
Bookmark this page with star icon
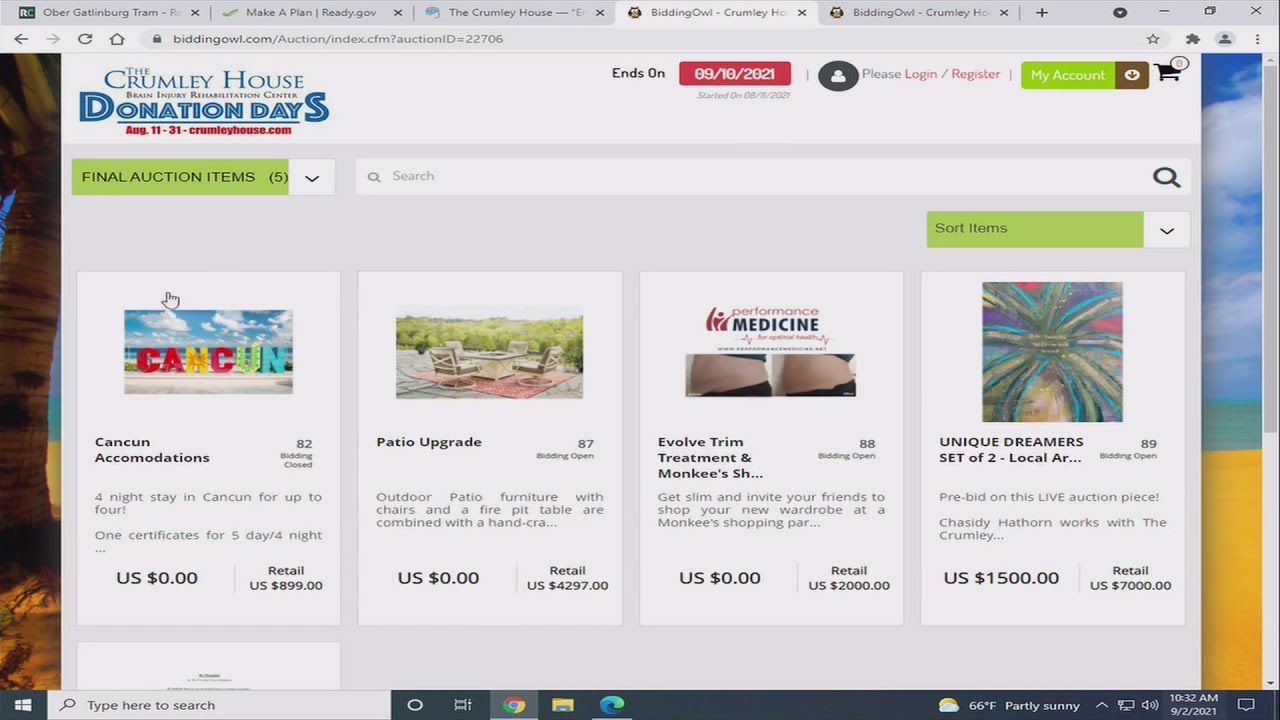pyautogui.click(x=1153, y=39)
